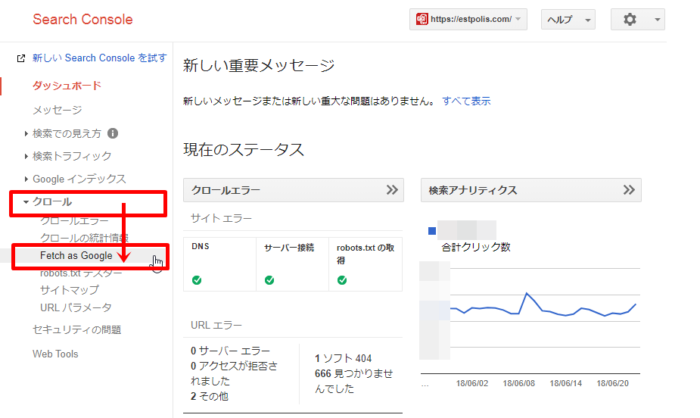This screenshot has width=700, height=418.
Task: Expand Google インデックス section
Action: pyautogui.click(x=26, y=179)
